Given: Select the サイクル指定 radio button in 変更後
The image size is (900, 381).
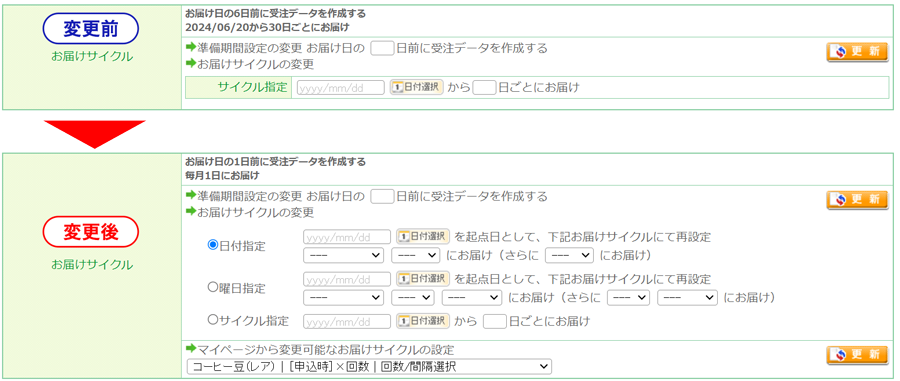Looking at the screenshot, I should (x=212, y=320).
